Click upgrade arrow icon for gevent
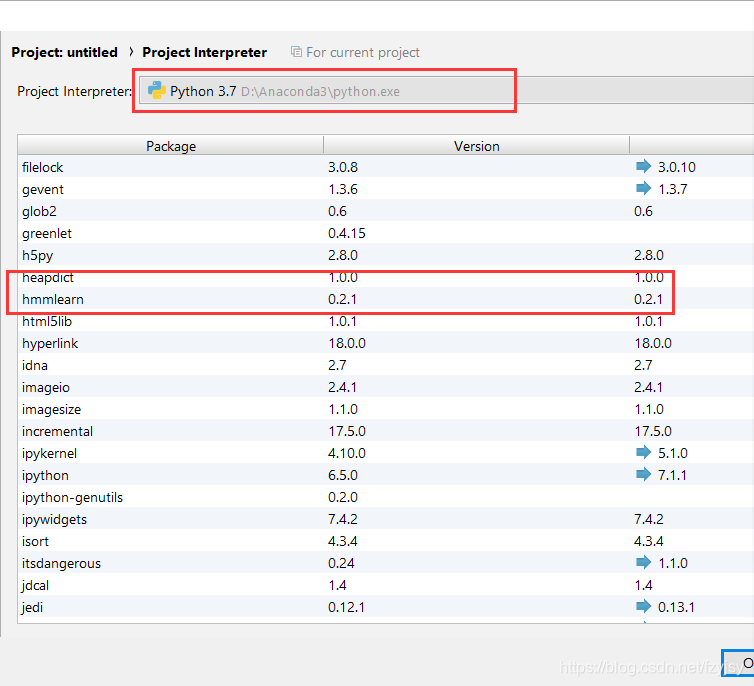754x686 pixels. (643, 188)
